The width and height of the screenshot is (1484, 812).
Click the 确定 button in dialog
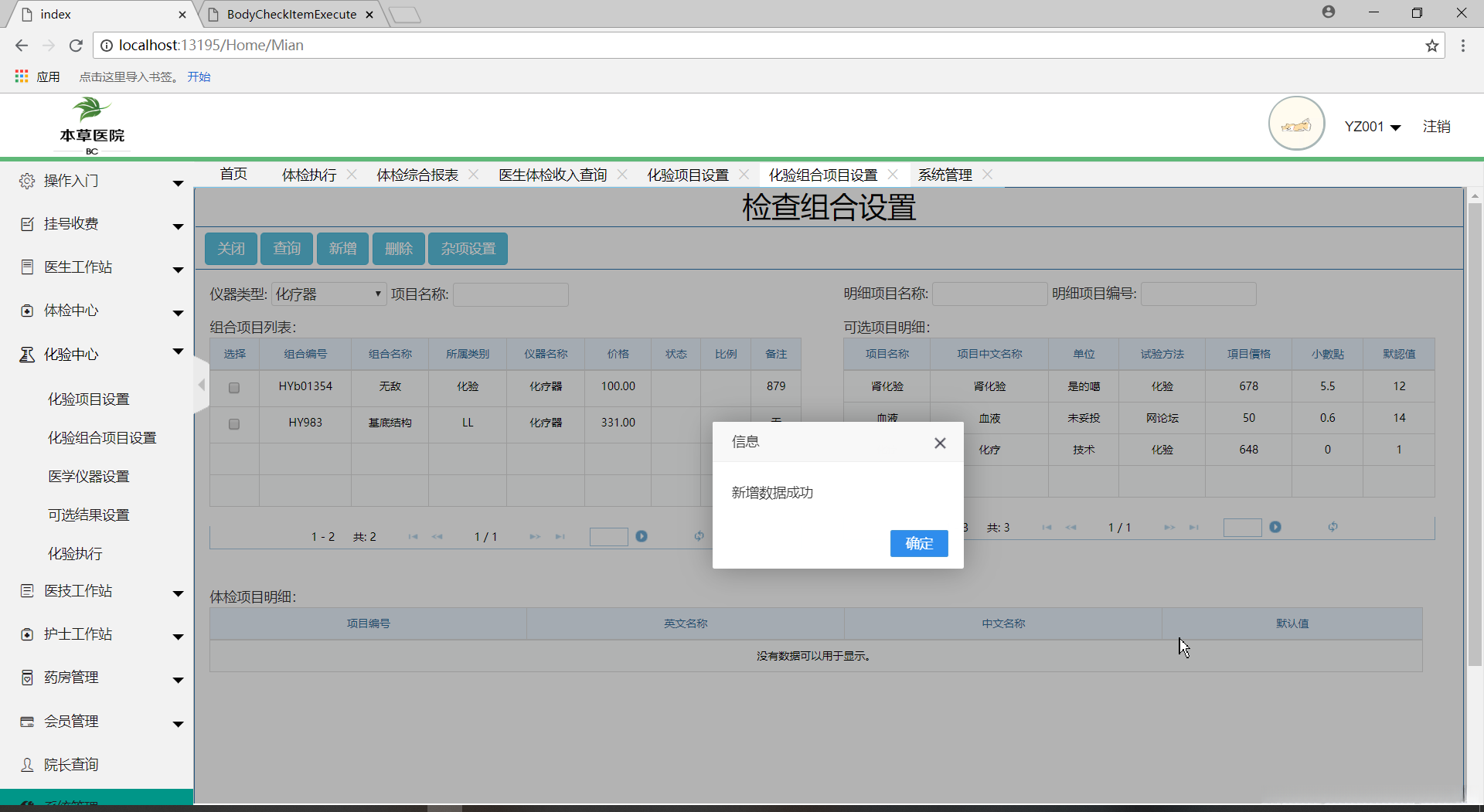pos(918,543)
